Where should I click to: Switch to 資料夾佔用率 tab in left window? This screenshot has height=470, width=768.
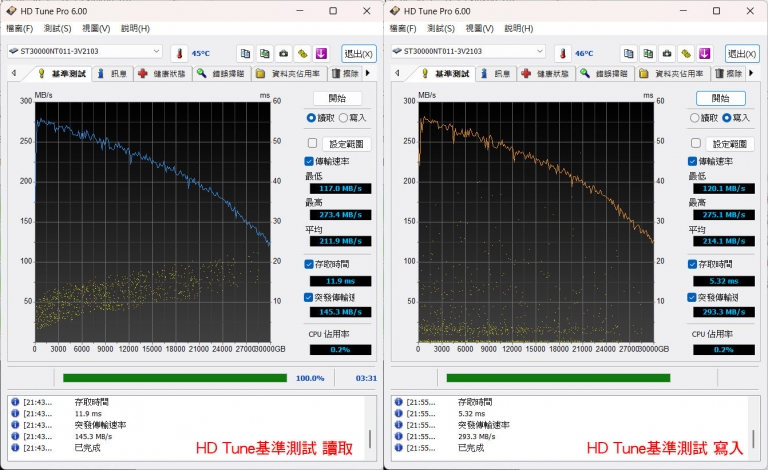[289, 73]
